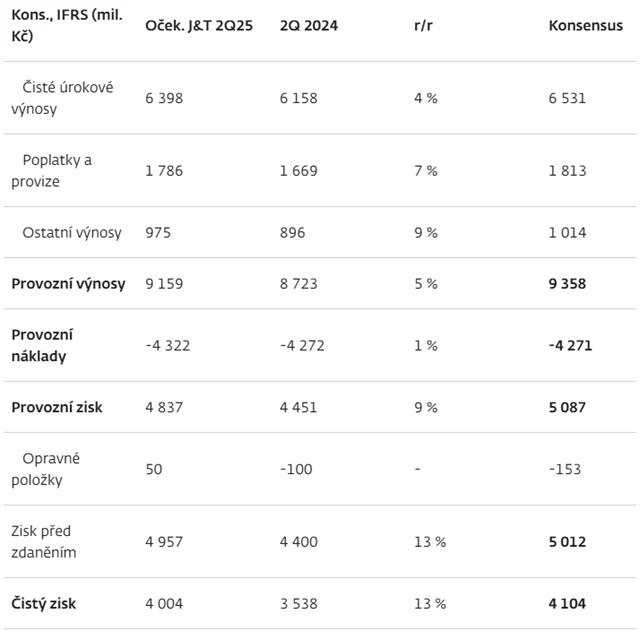Click the consensus value 9 358
The image size is (640, 631).
(568, 283)
